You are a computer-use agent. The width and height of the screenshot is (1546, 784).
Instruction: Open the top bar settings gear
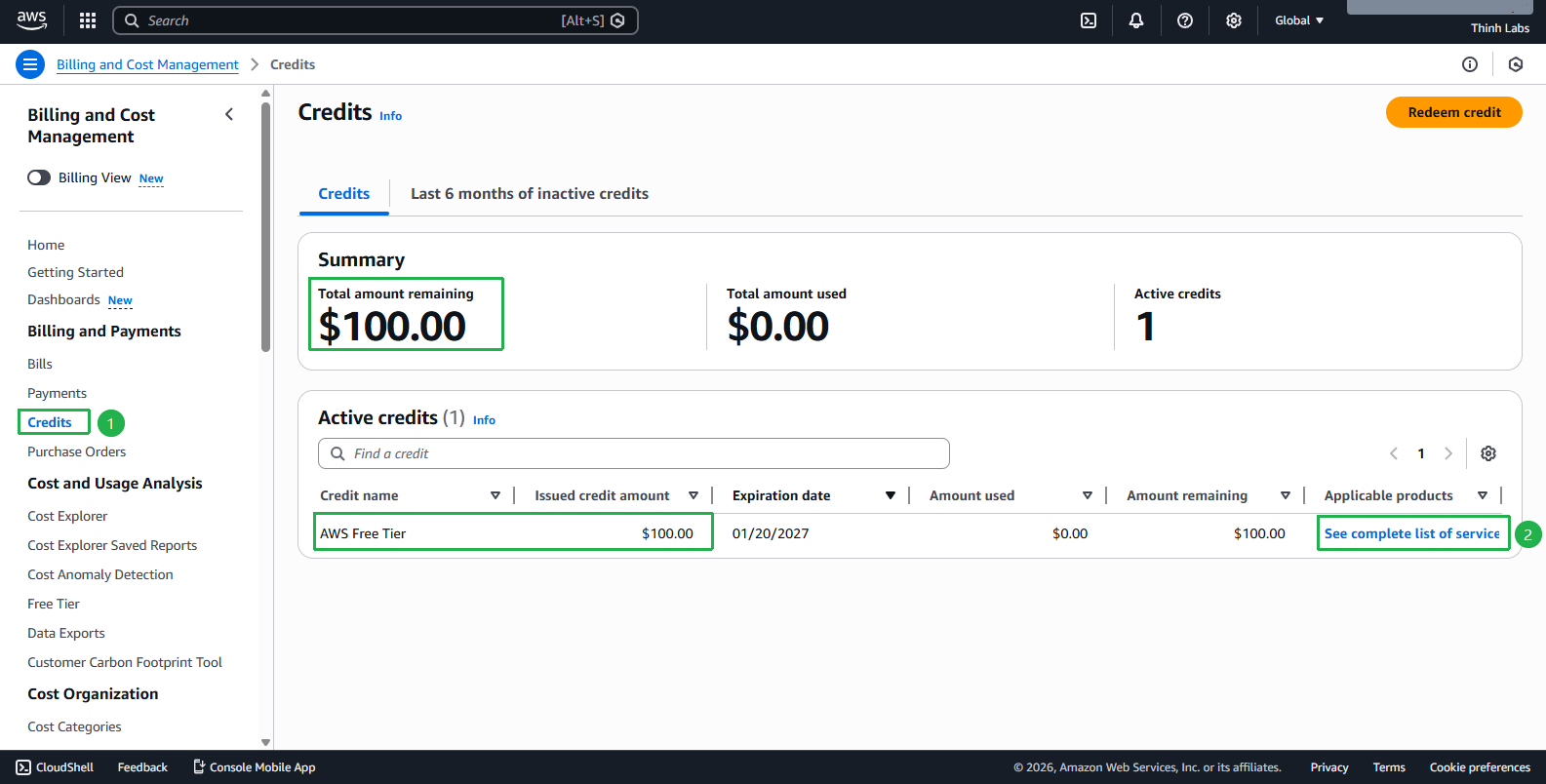point(1234,20)
